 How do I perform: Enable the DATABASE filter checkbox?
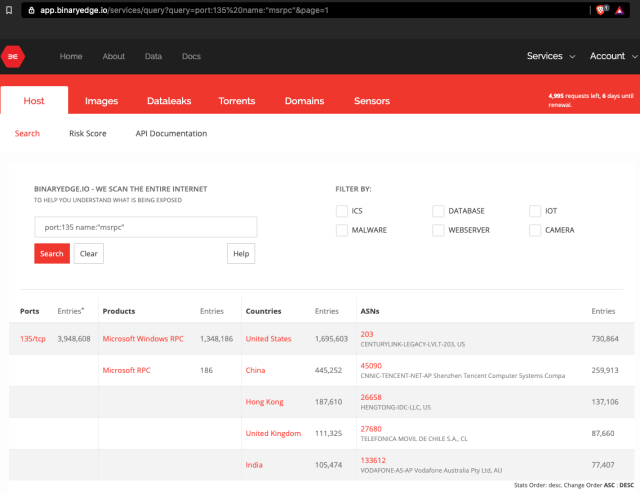pyautogui.click(x=438, y=211)
